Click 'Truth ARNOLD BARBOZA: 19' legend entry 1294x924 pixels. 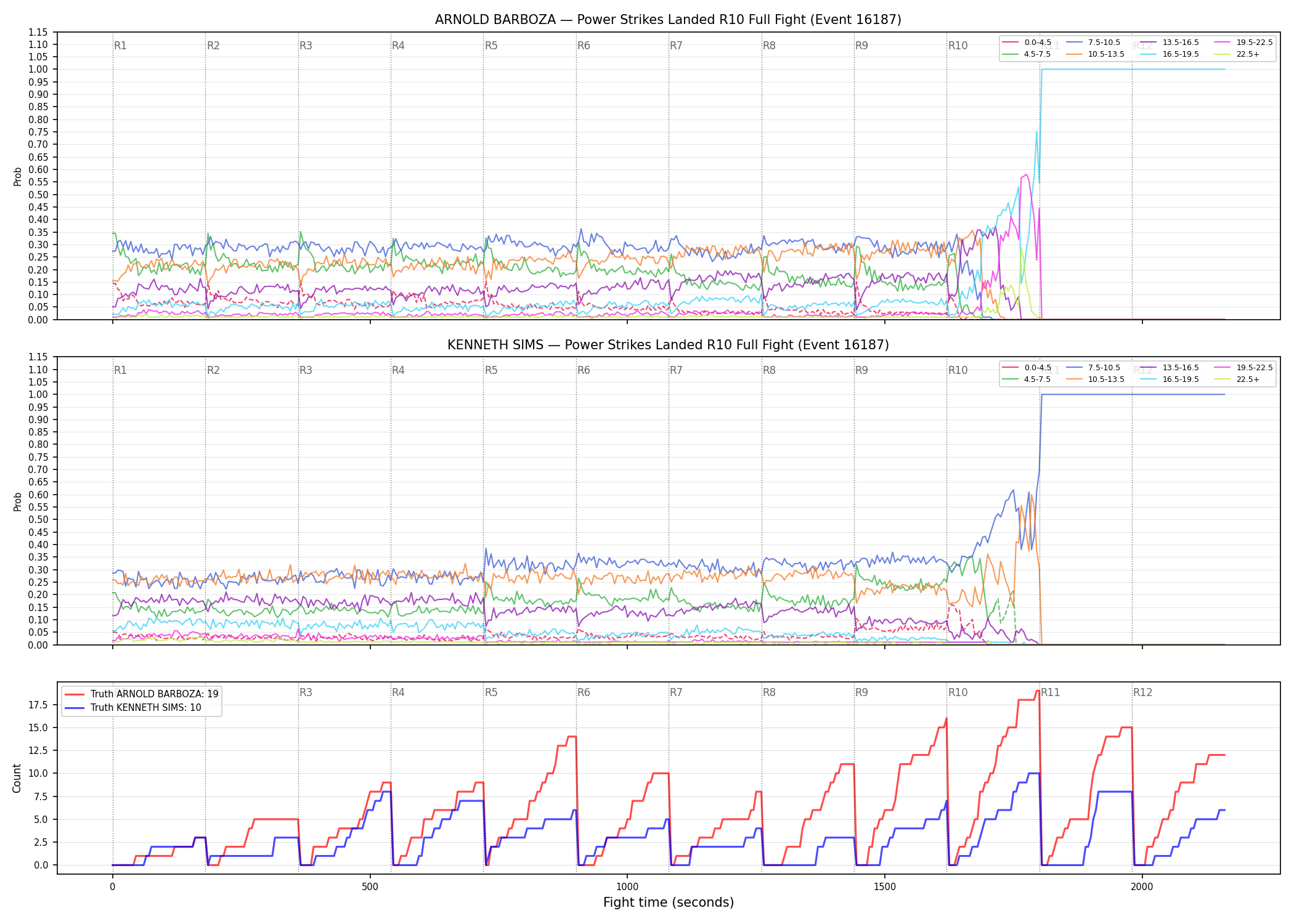[x=142, y=694]
